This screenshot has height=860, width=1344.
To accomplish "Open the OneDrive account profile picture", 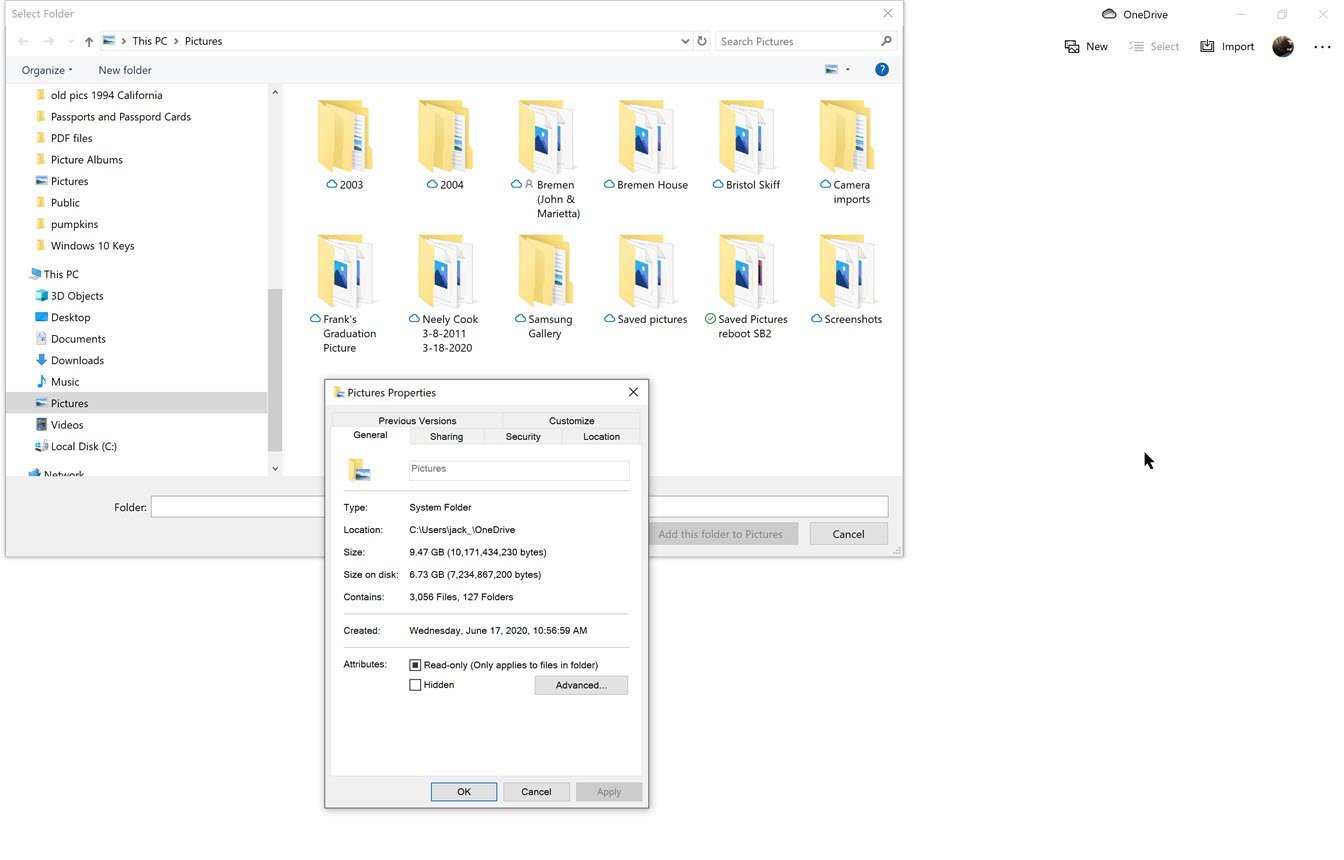I will point(1283,46).
